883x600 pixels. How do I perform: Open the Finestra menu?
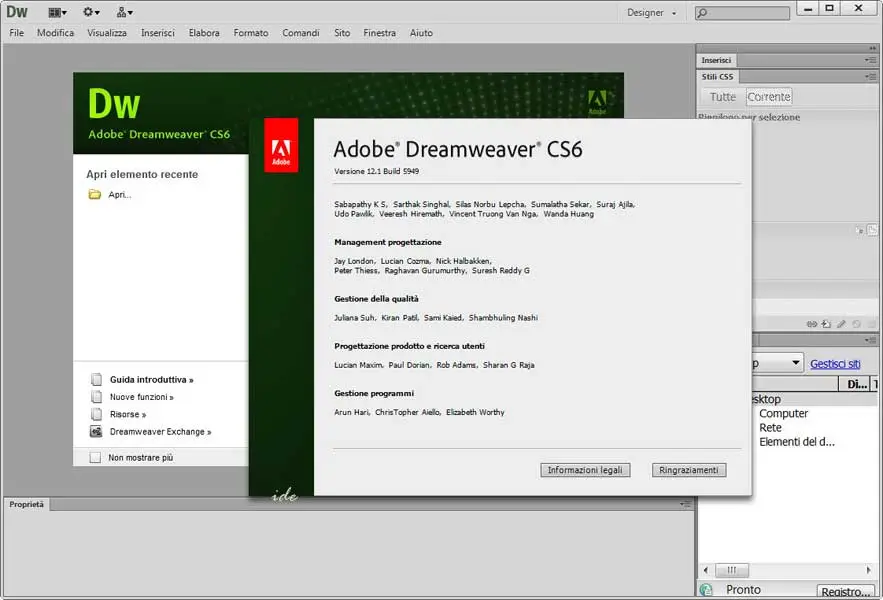[x=380, y=33]
